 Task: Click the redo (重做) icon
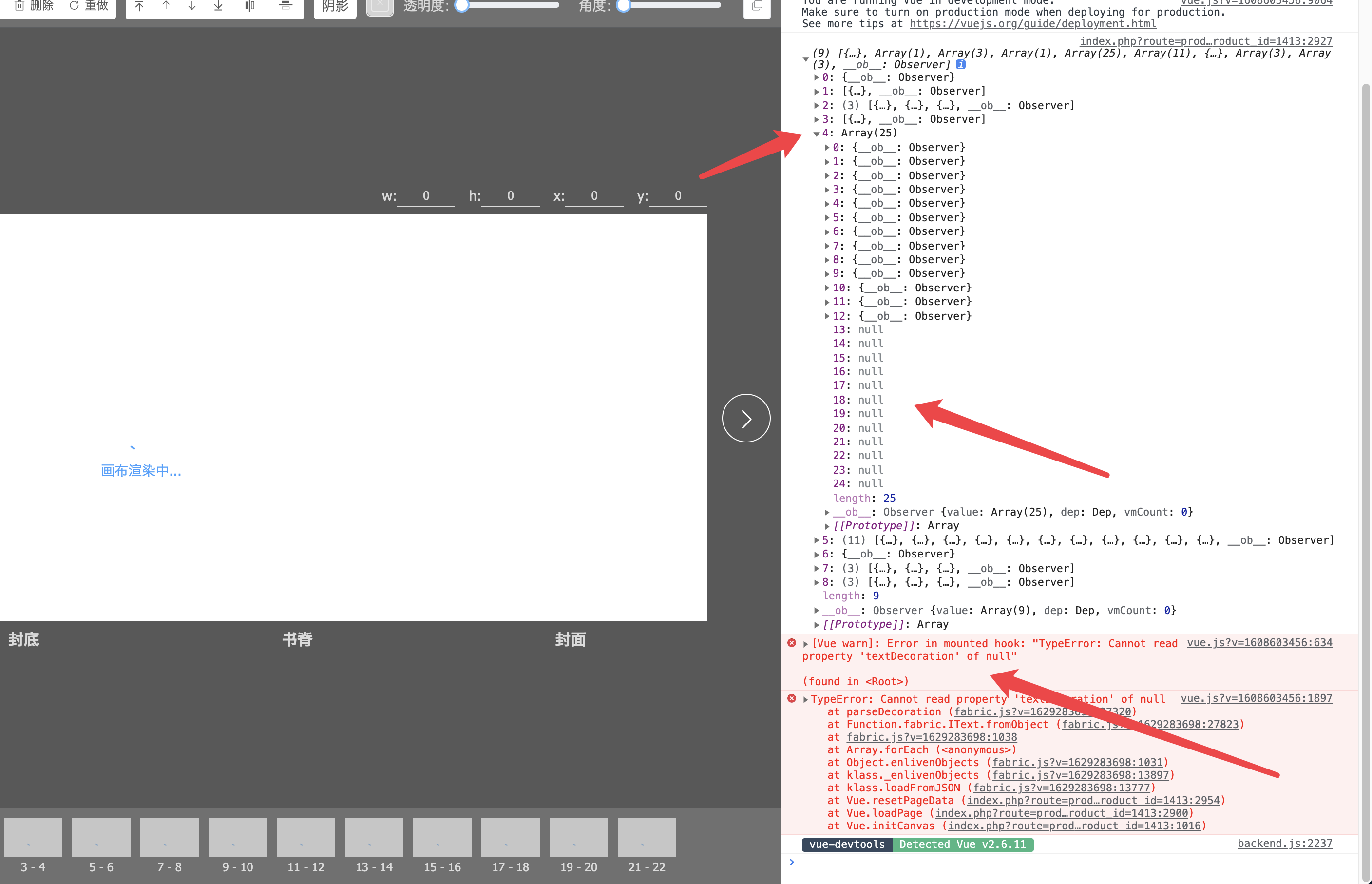pos(74,6)
